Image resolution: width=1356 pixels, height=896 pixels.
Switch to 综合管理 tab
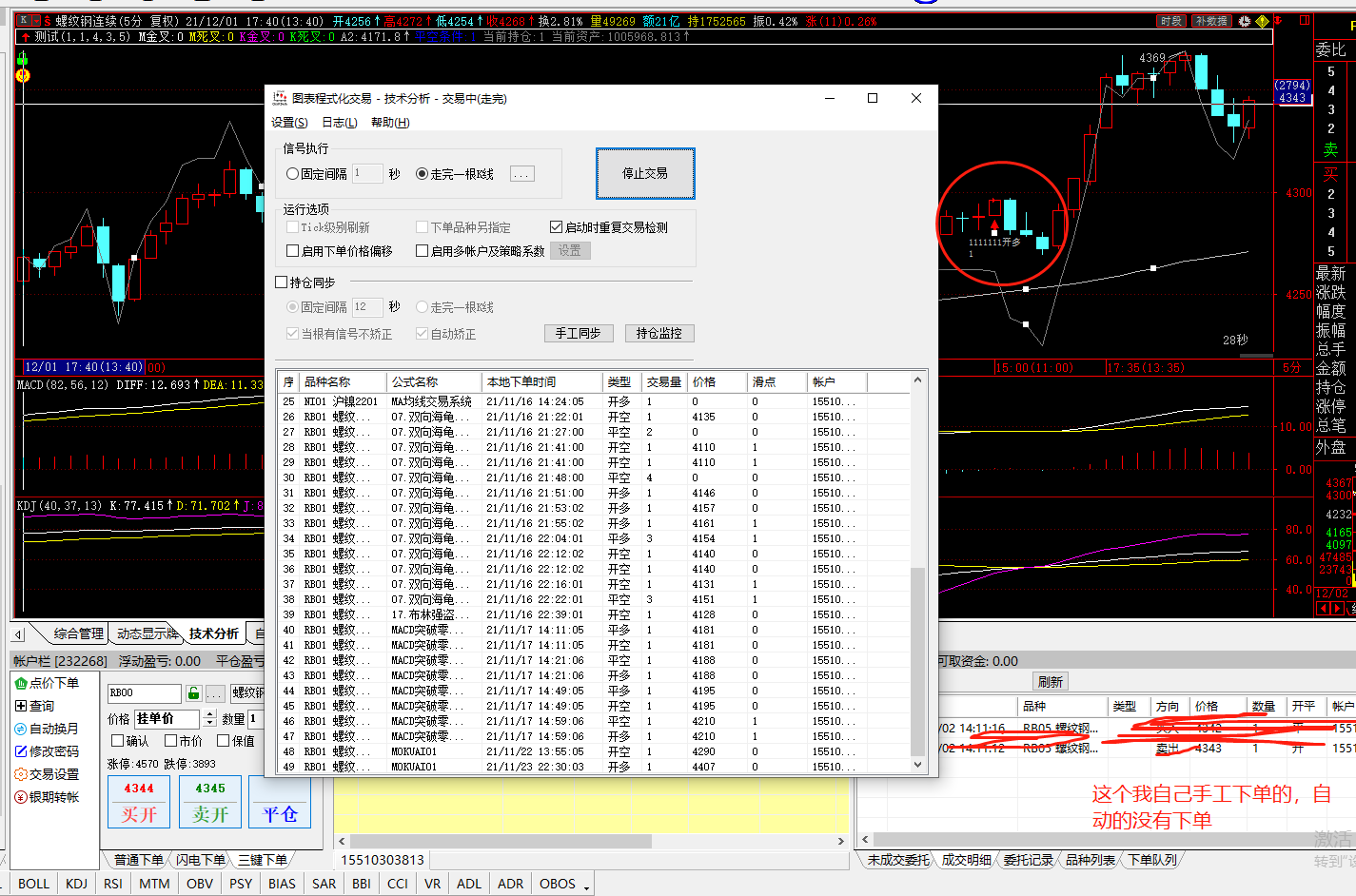point(79,633)
